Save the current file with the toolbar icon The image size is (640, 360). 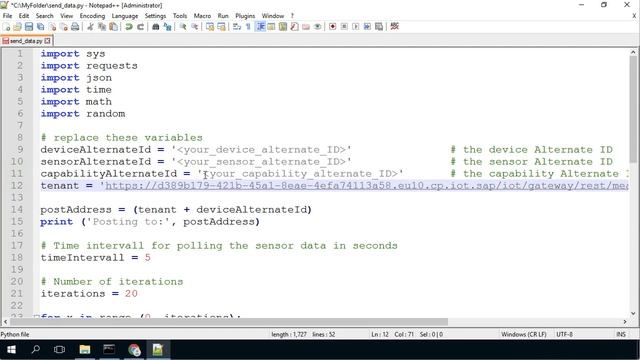pyautogui.click(x=29, y=27)
